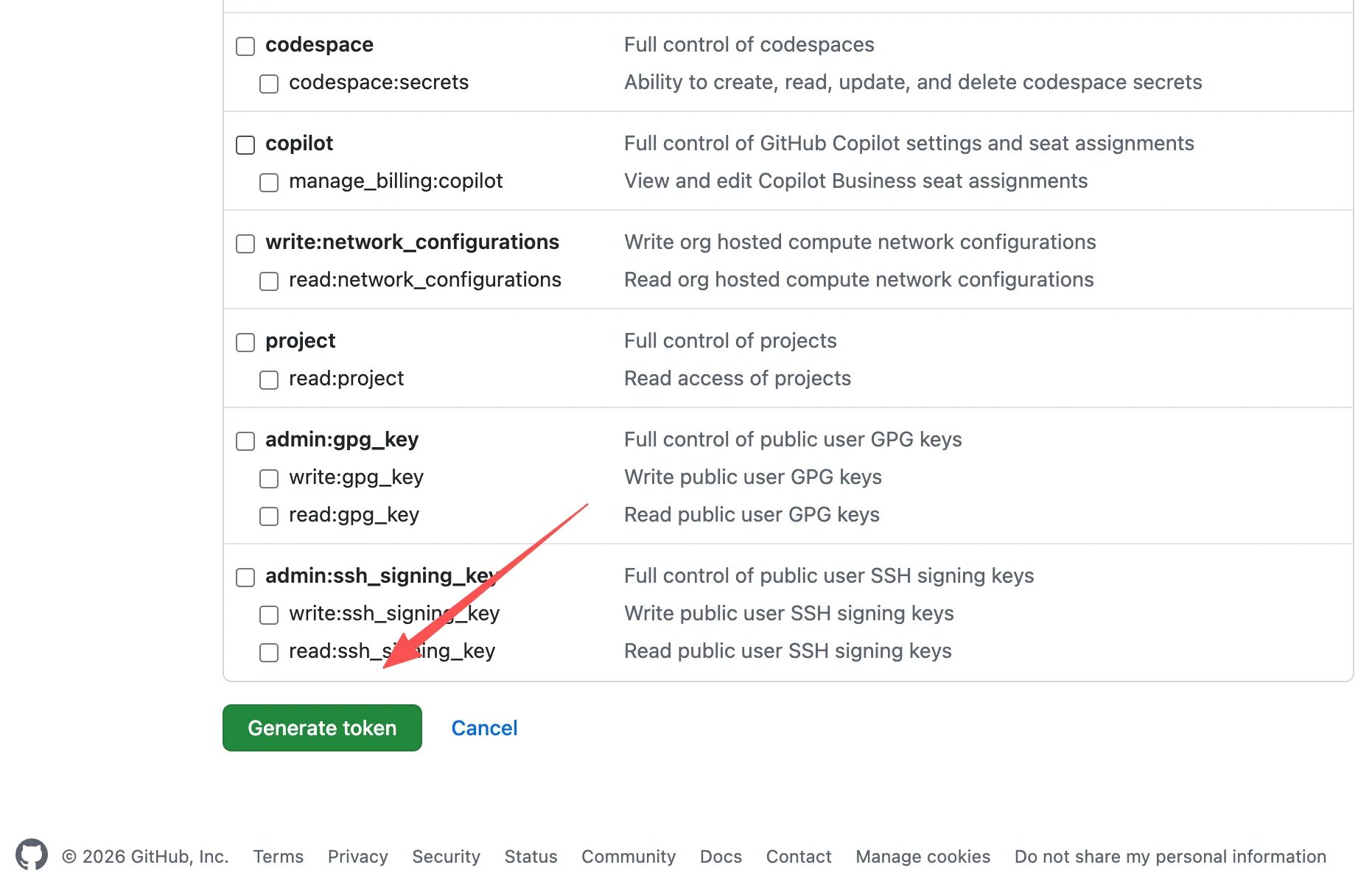Screen dimensions: 1372x887
Task: Click the Generate token button
Action: click(322, 728)
